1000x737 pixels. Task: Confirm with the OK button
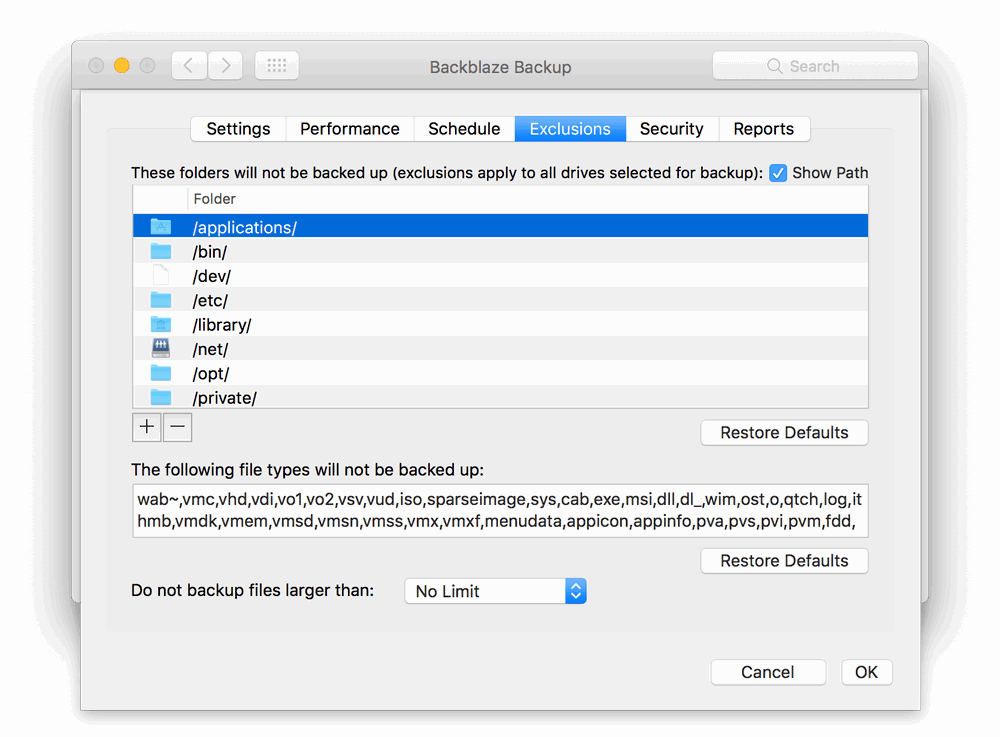867,672
